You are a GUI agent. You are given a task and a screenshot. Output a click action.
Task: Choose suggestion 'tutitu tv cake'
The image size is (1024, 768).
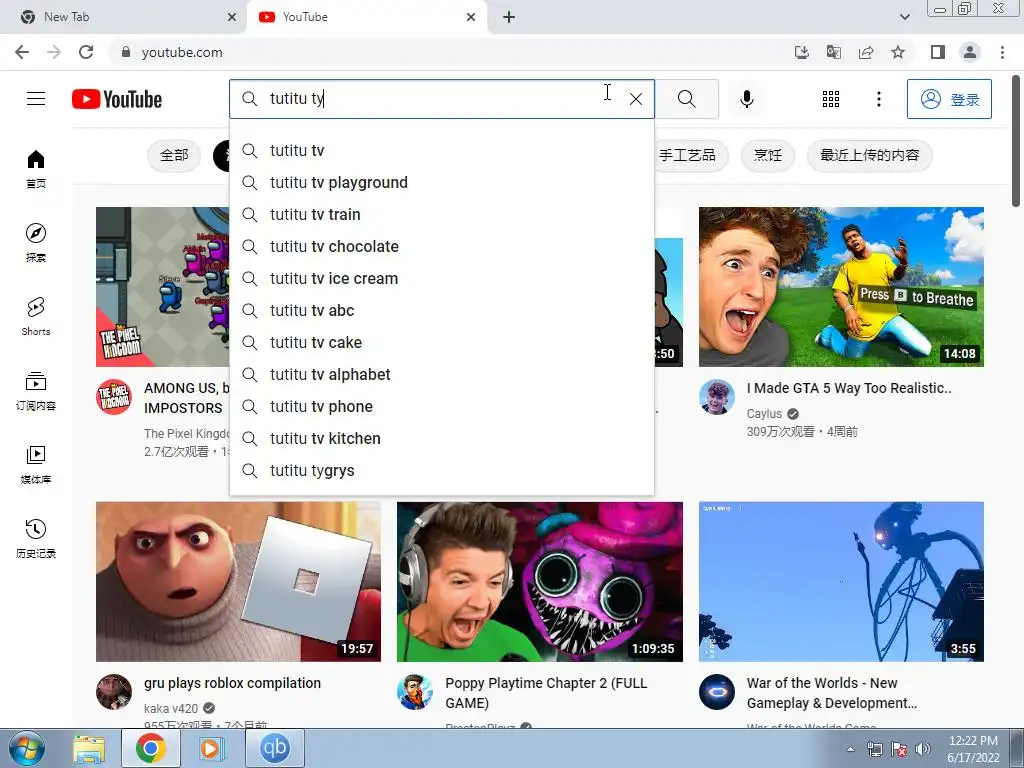click(441, 342)
